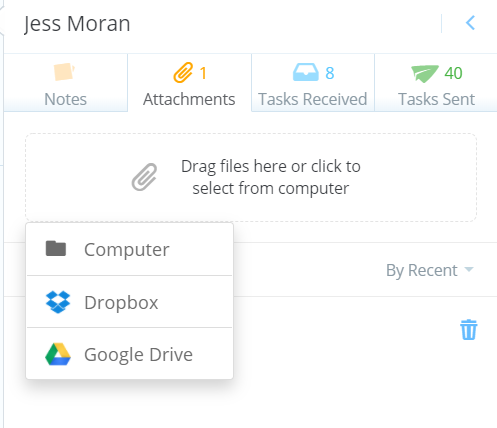Click the blue trash delete icon
Screen dimensions: 497x428
point(469,330)
